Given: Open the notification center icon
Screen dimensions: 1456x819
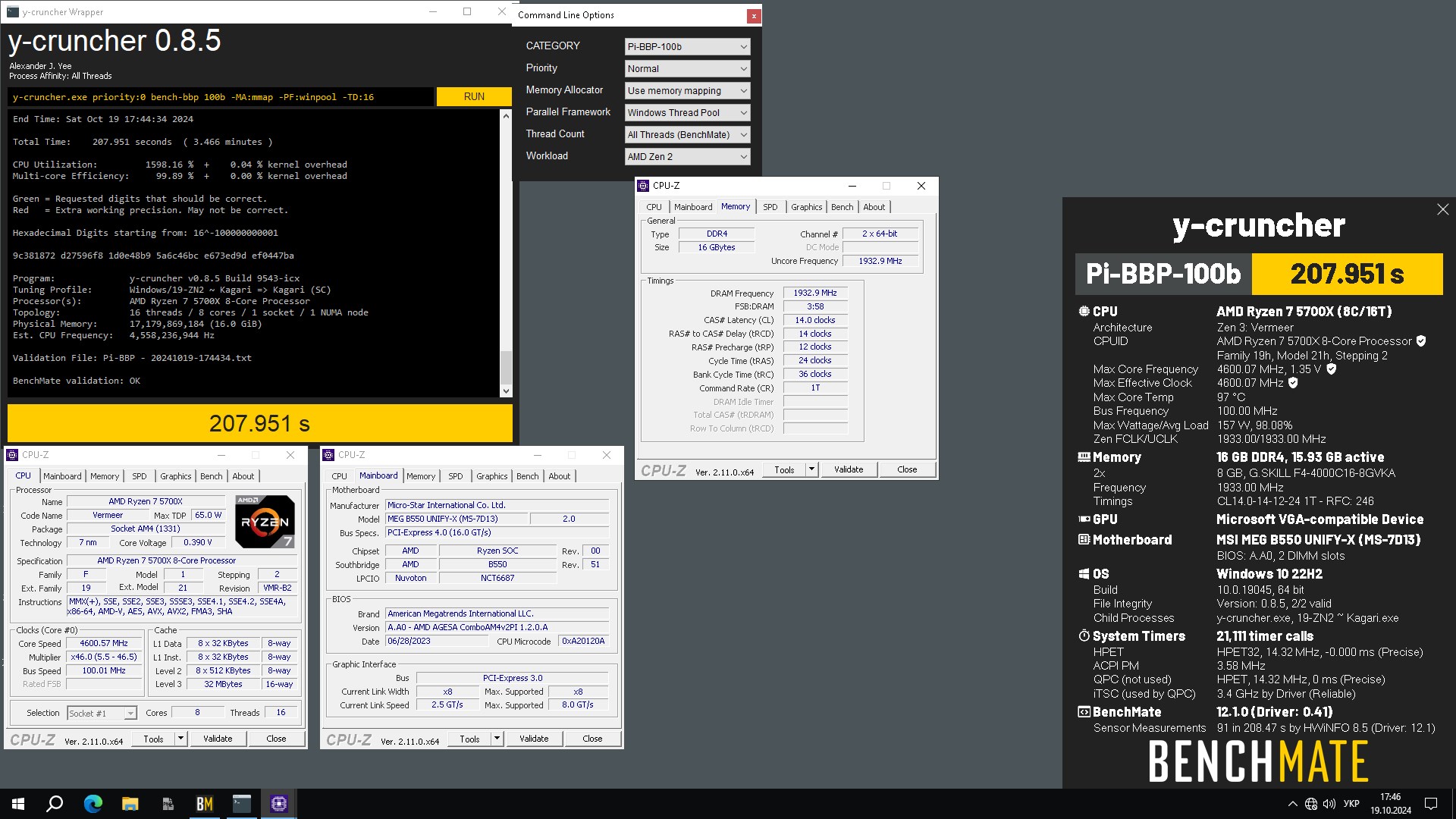Looking at the screenshot, I should click(1431, 804).
